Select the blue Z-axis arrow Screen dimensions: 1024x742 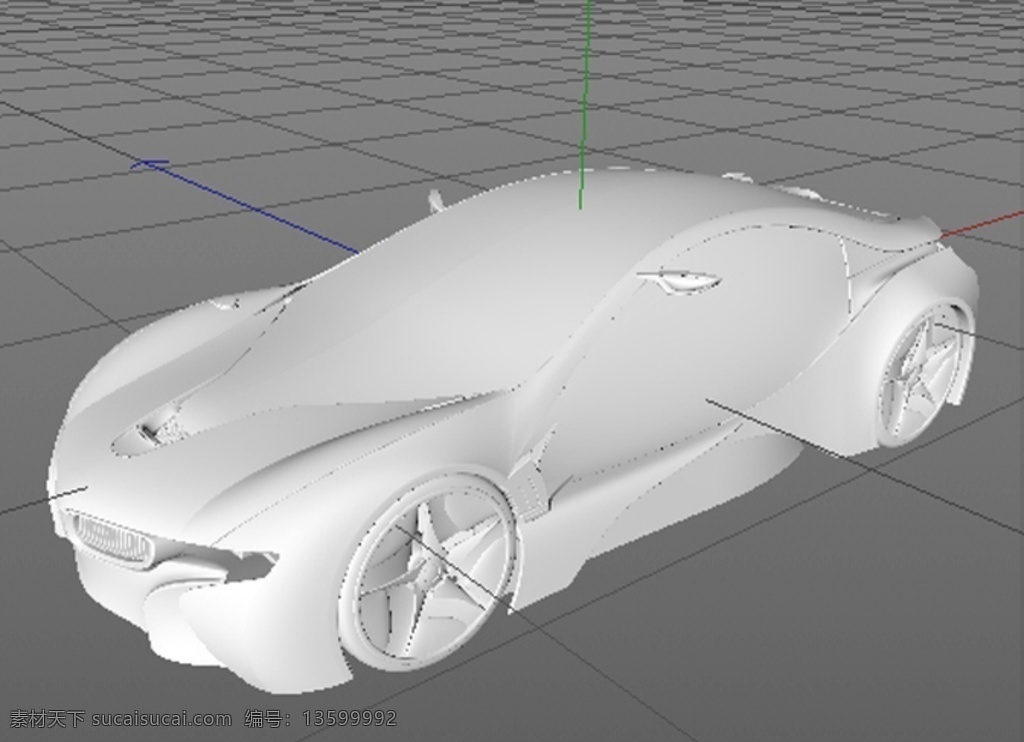[x=245, y=205]
